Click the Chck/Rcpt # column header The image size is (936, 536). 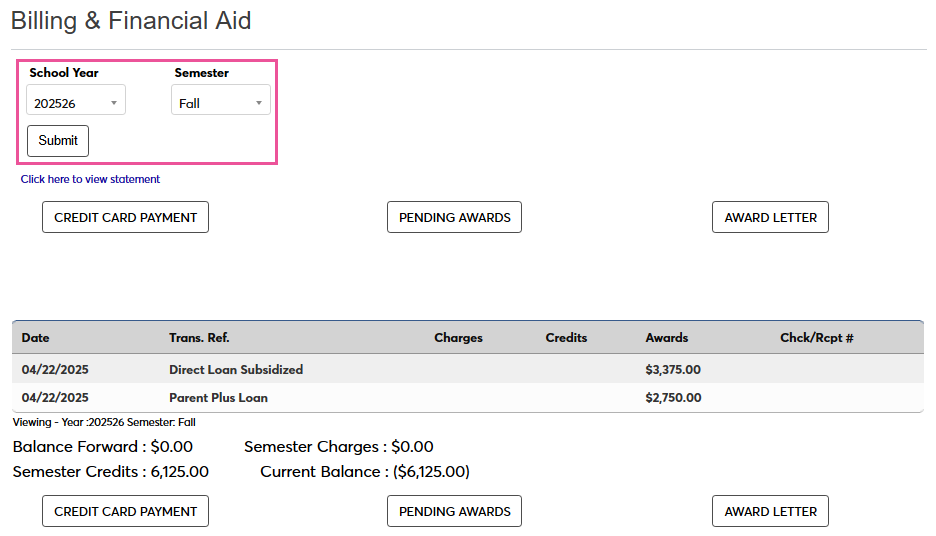[x=816, y=338]
